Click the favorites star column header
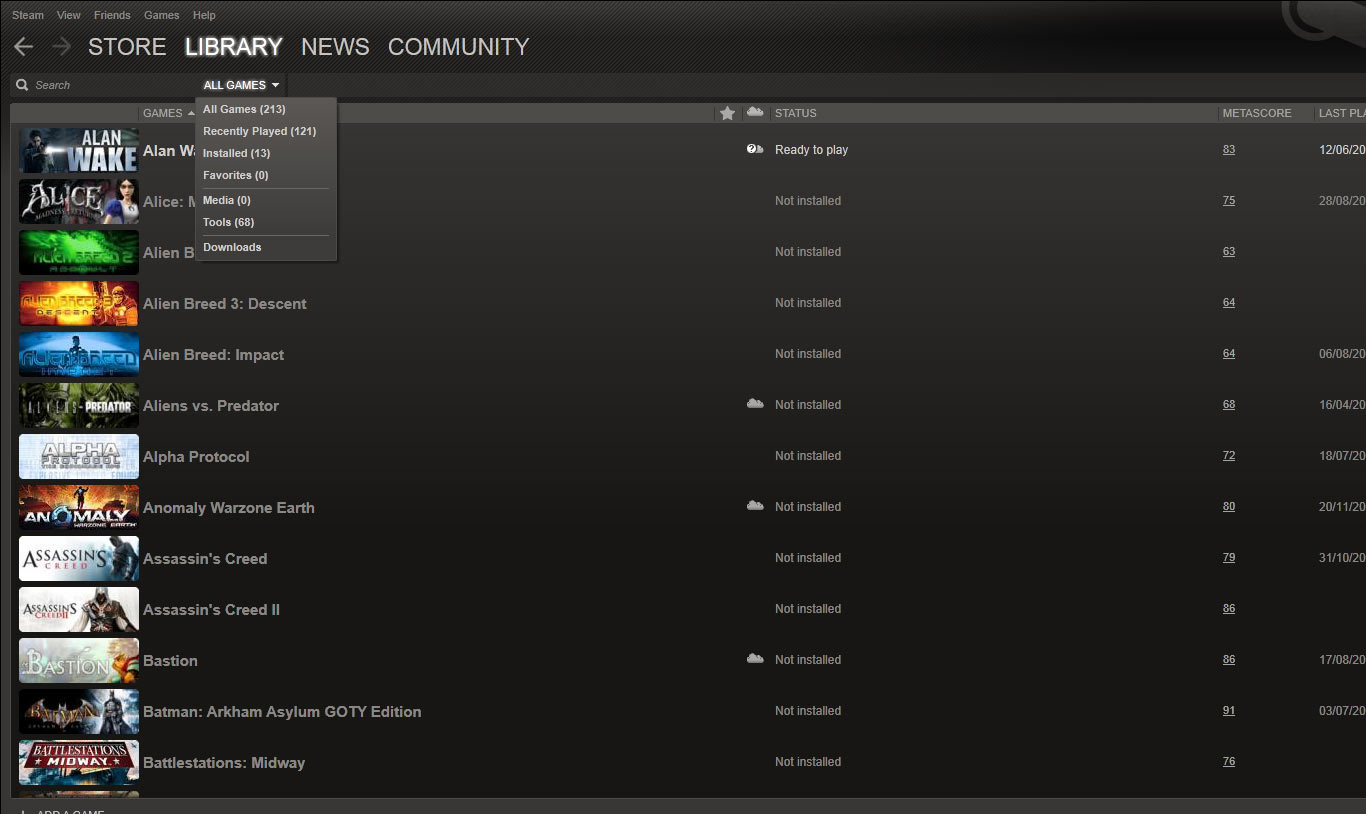 (x=727, y=113)
